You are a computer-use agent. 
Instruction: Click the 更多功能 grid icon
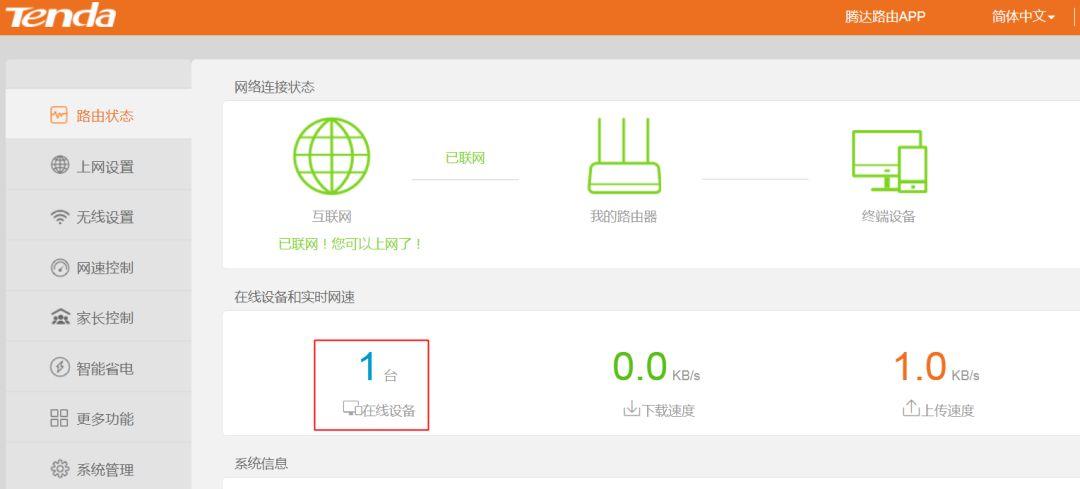pyautogui.click(x=59, y=419)
